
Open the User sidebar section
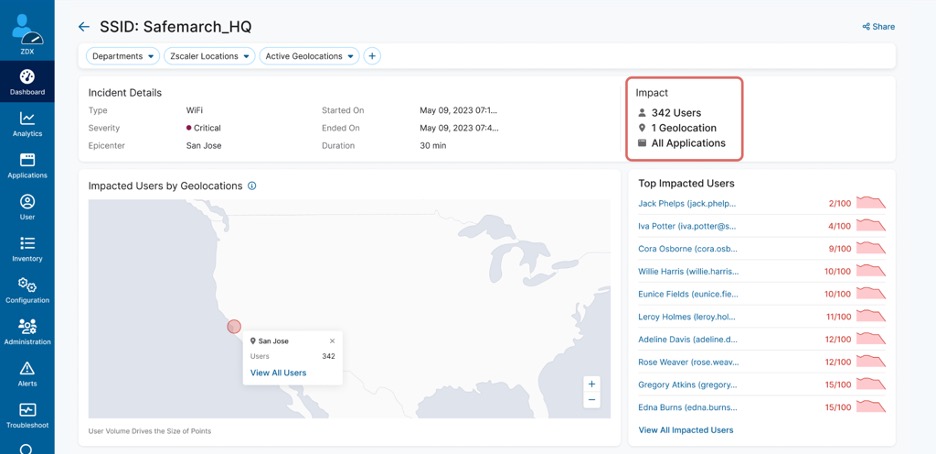coord(27,207)
